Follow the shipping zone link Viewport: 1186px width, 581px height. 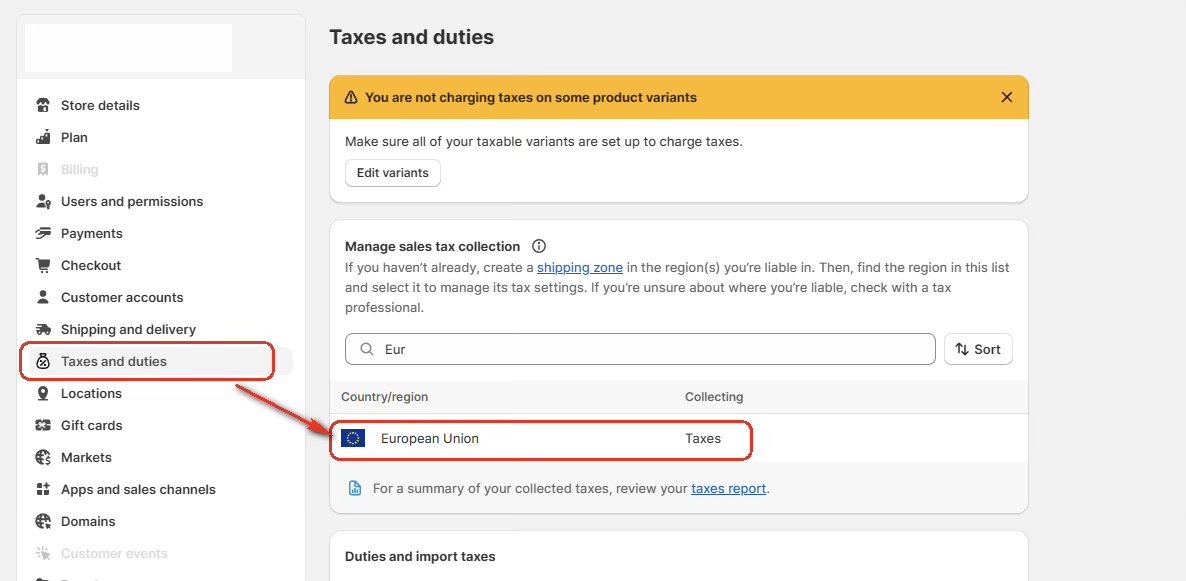(580, 268)
